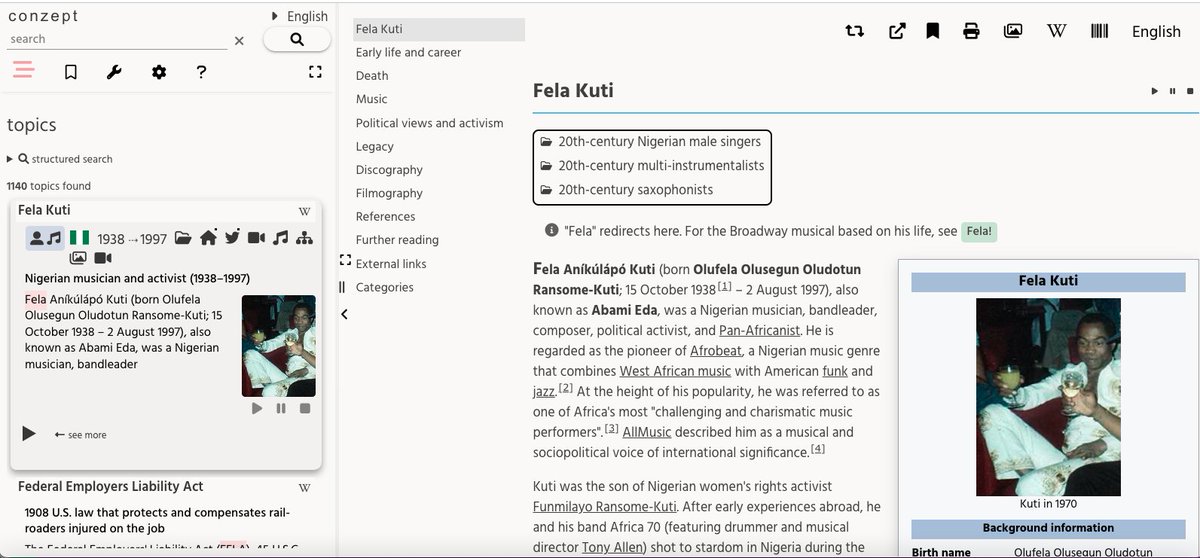The height and width of the screenshot is (558, 1200).
Task: Click the hierarchy tree icon in the card
Action: (x=305, y=238)
